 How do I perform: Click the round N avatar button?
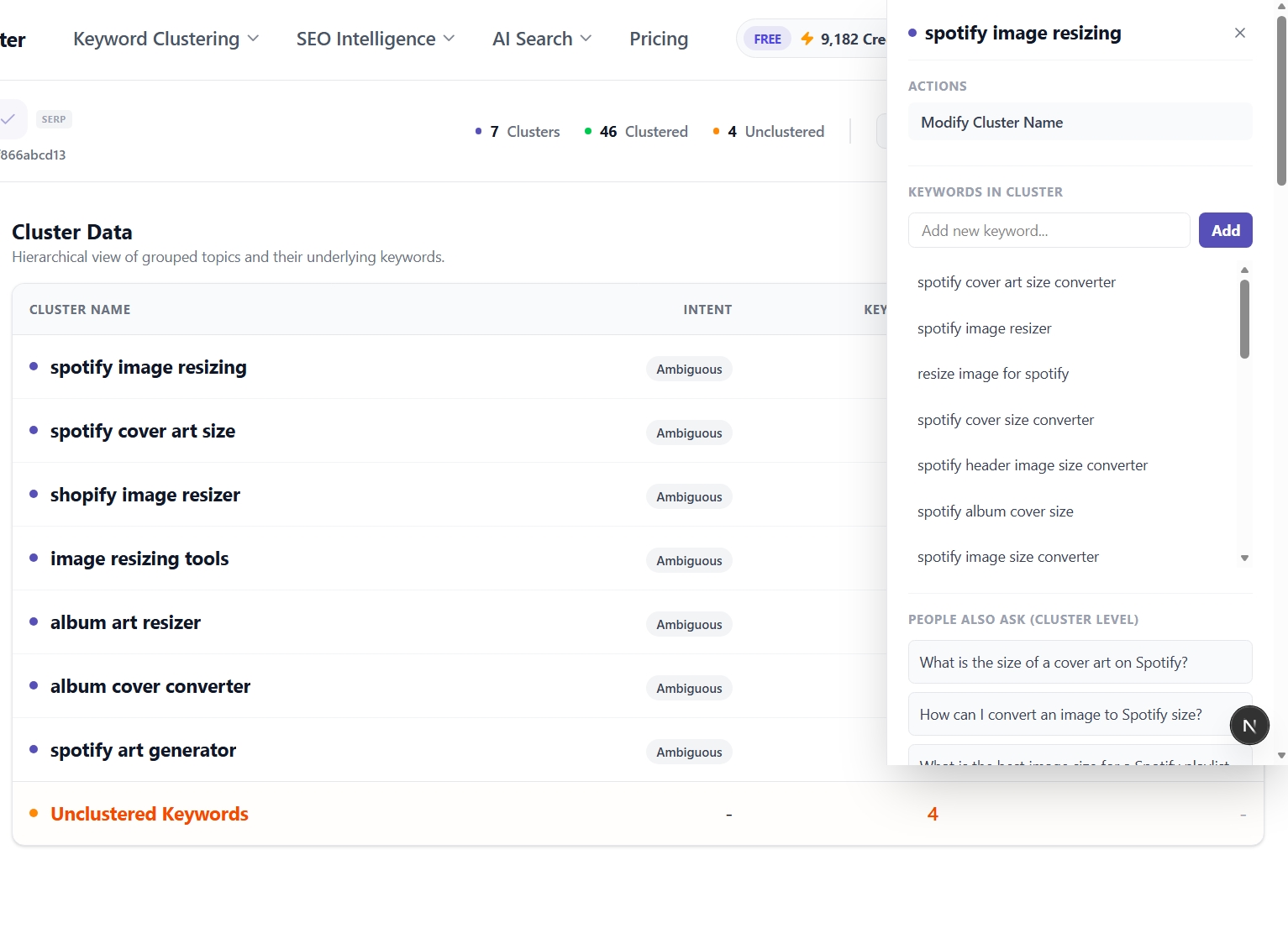[x=1249, y=726]
